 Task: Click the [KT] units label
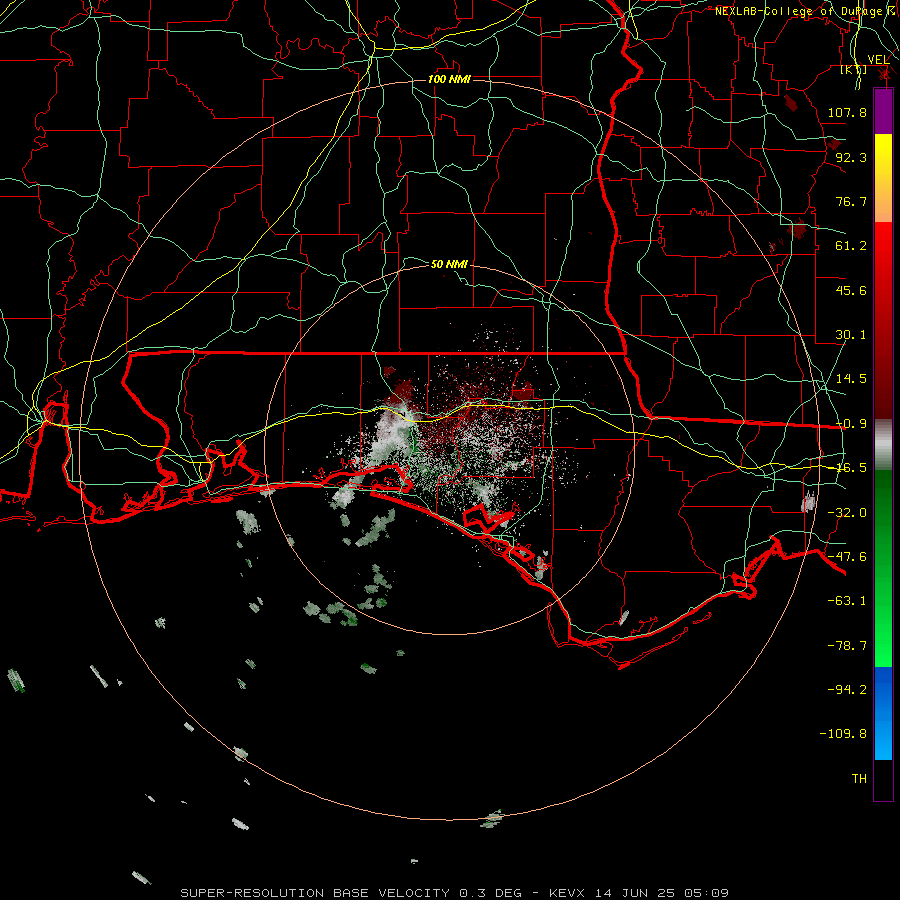click(x=854, y=70)
